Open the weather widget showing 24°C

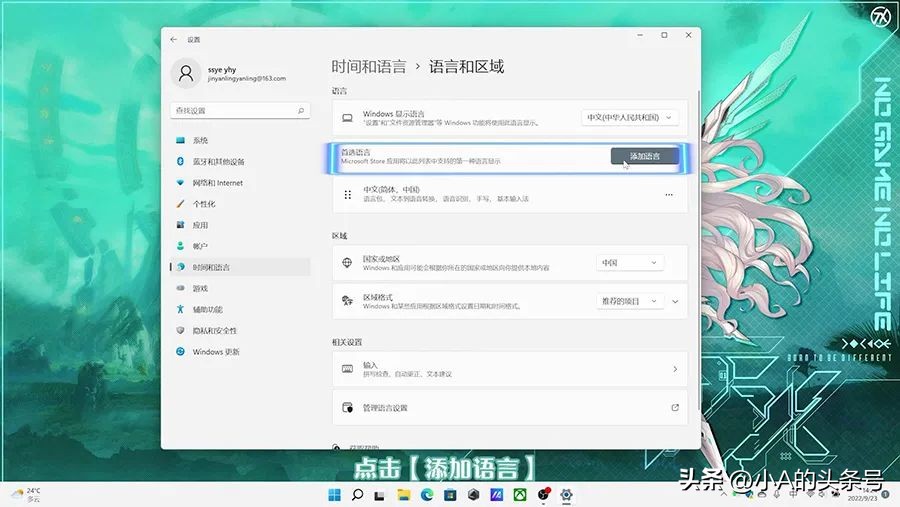[x=26, y=495]
